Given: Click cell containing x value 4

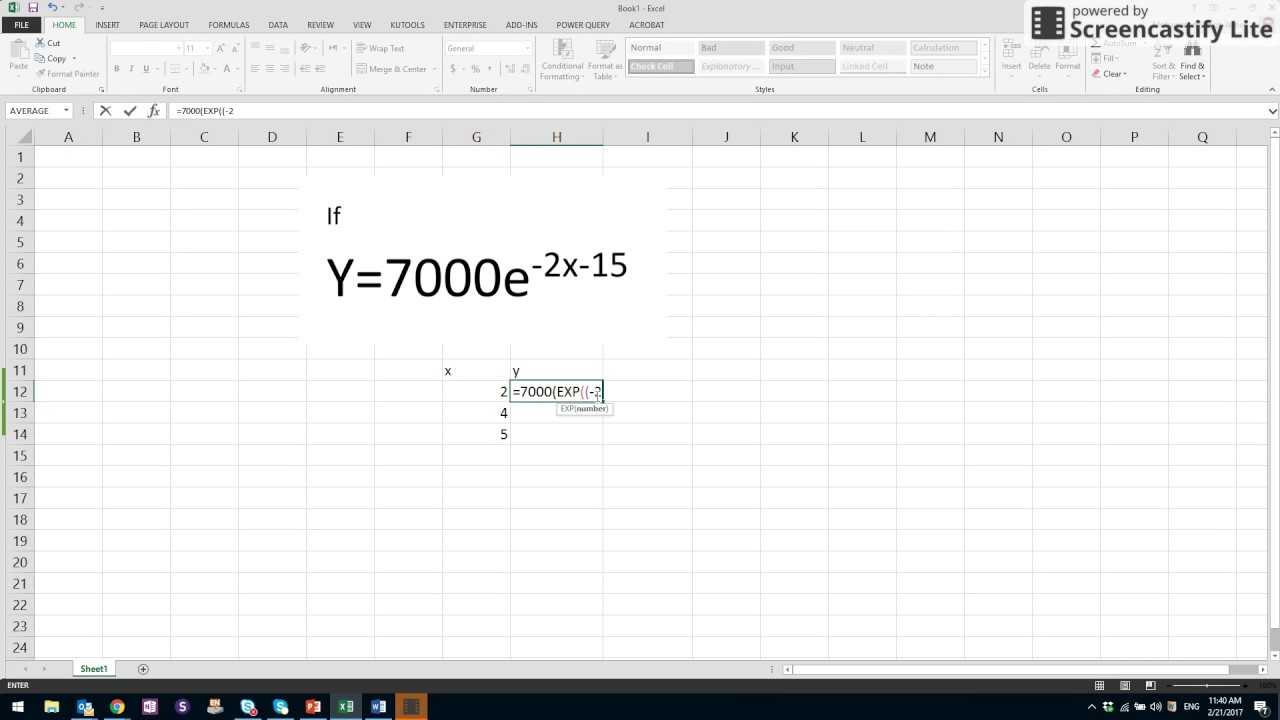Looking at the screenshot, I should (477, 413).
